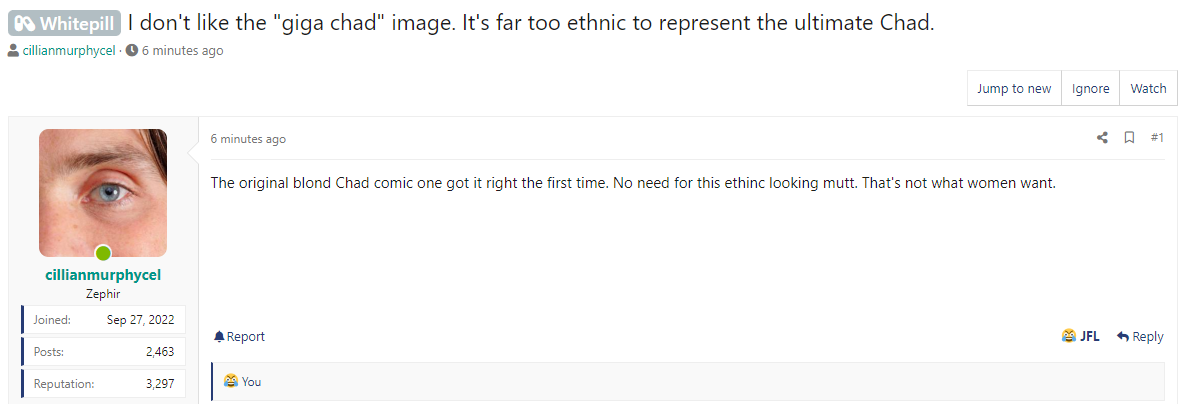Viewport: 1184px width, 404px height.
Task: Open cillianmurphycel profile link under title
Action: click(x=69, y=51)
